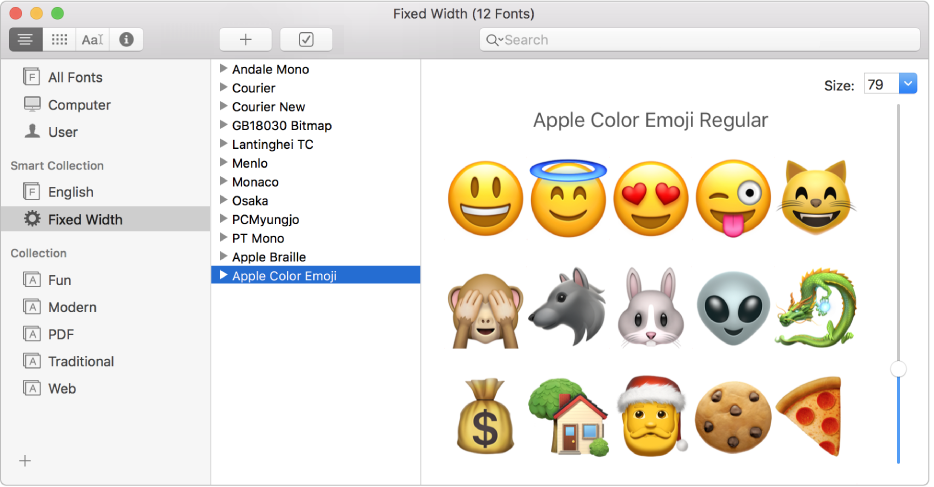Select Computer library
934x487 pixels.
[x=79, y=105]
